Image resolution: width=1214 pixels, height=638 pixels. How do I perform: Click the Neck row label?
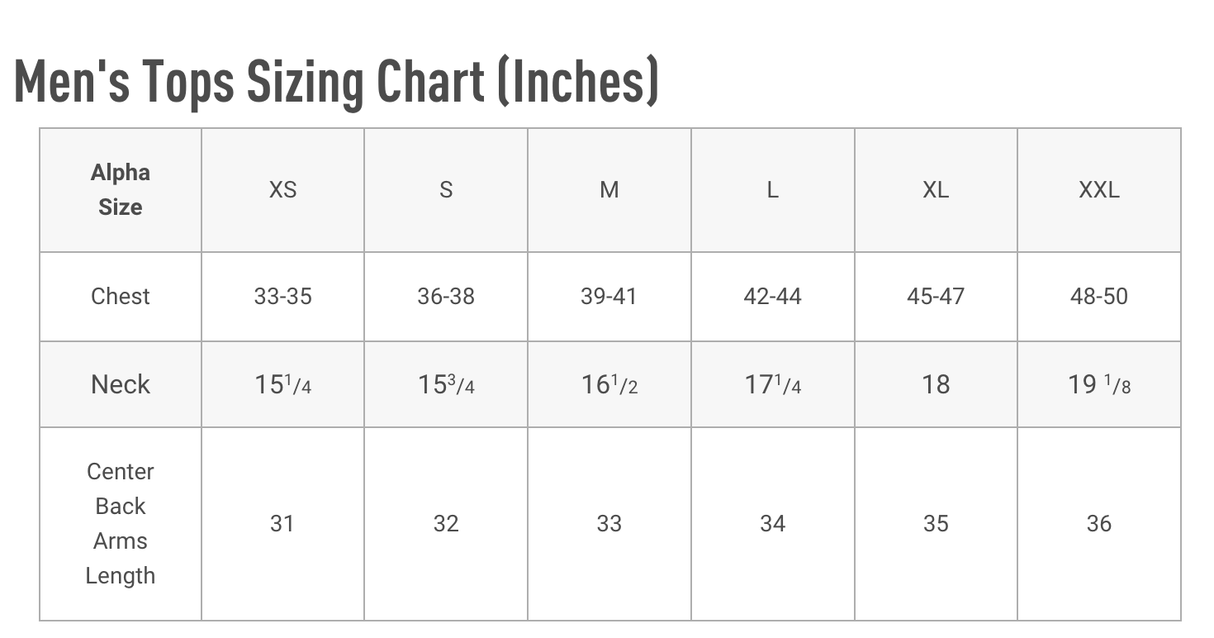click(120, 384)
